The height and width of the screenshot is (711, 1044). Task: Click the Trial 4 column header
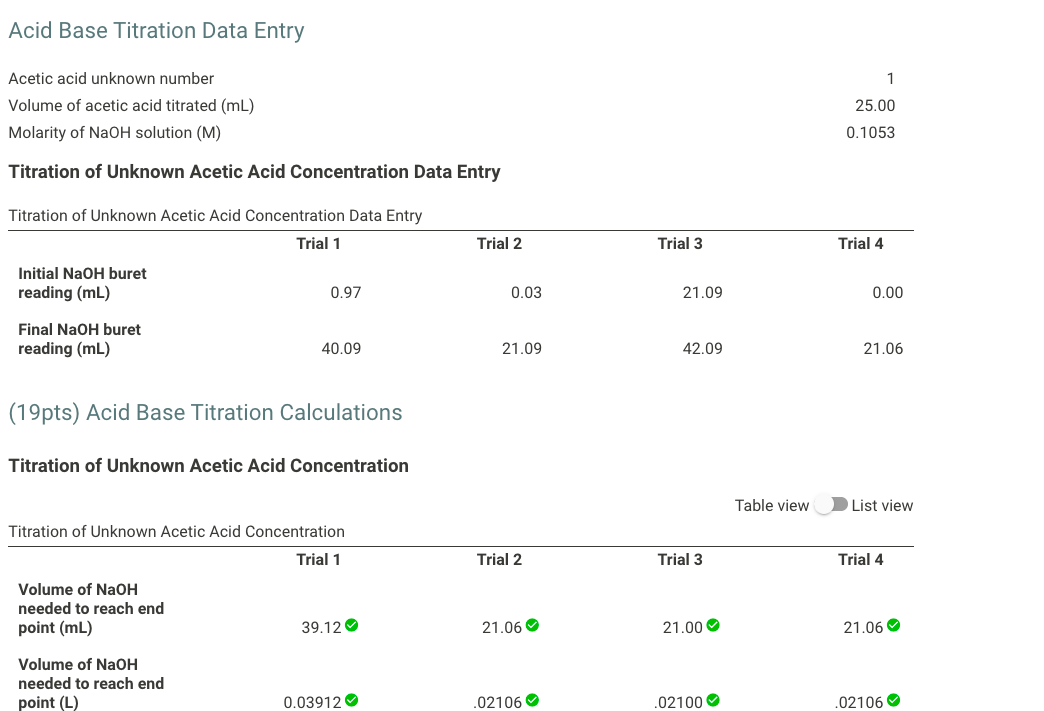860,243
